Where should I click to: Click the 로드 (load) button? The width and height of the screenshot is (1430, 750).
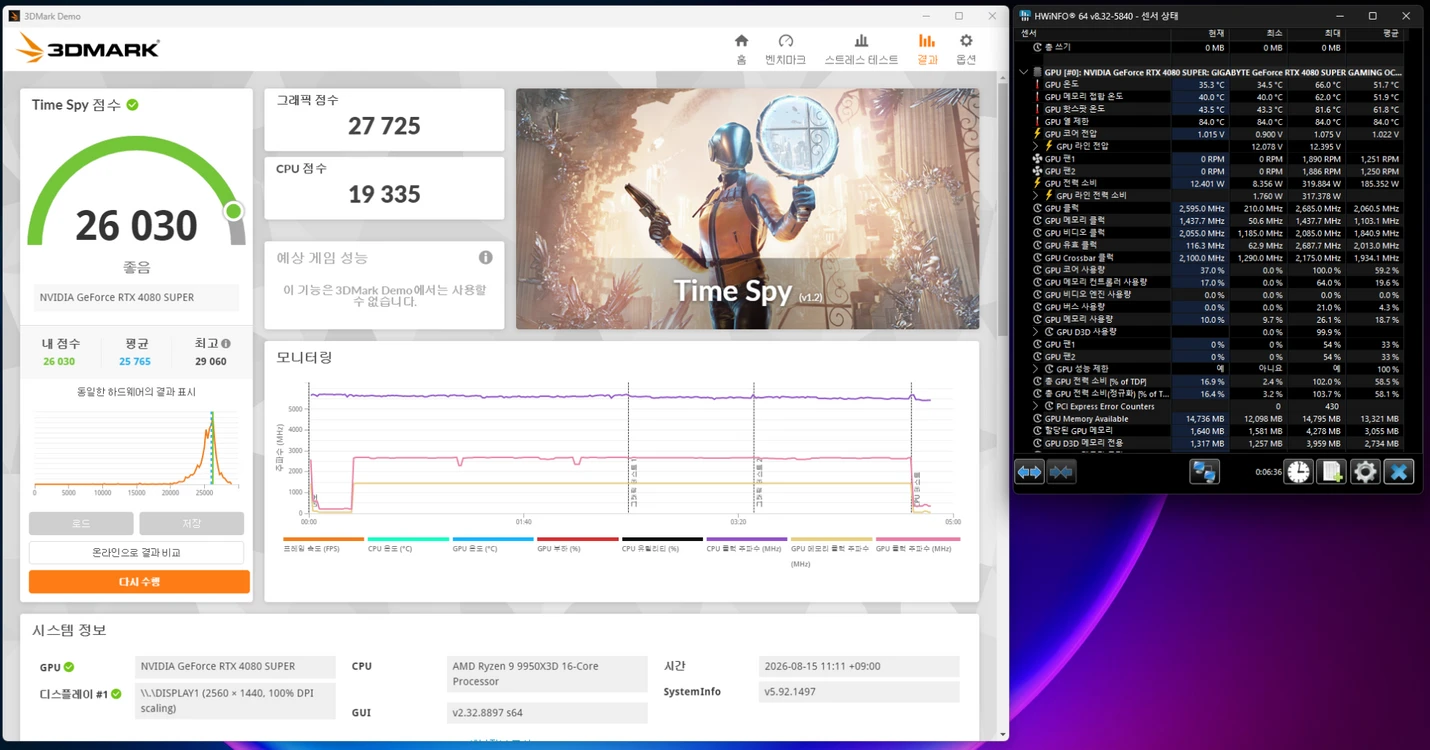81,523
